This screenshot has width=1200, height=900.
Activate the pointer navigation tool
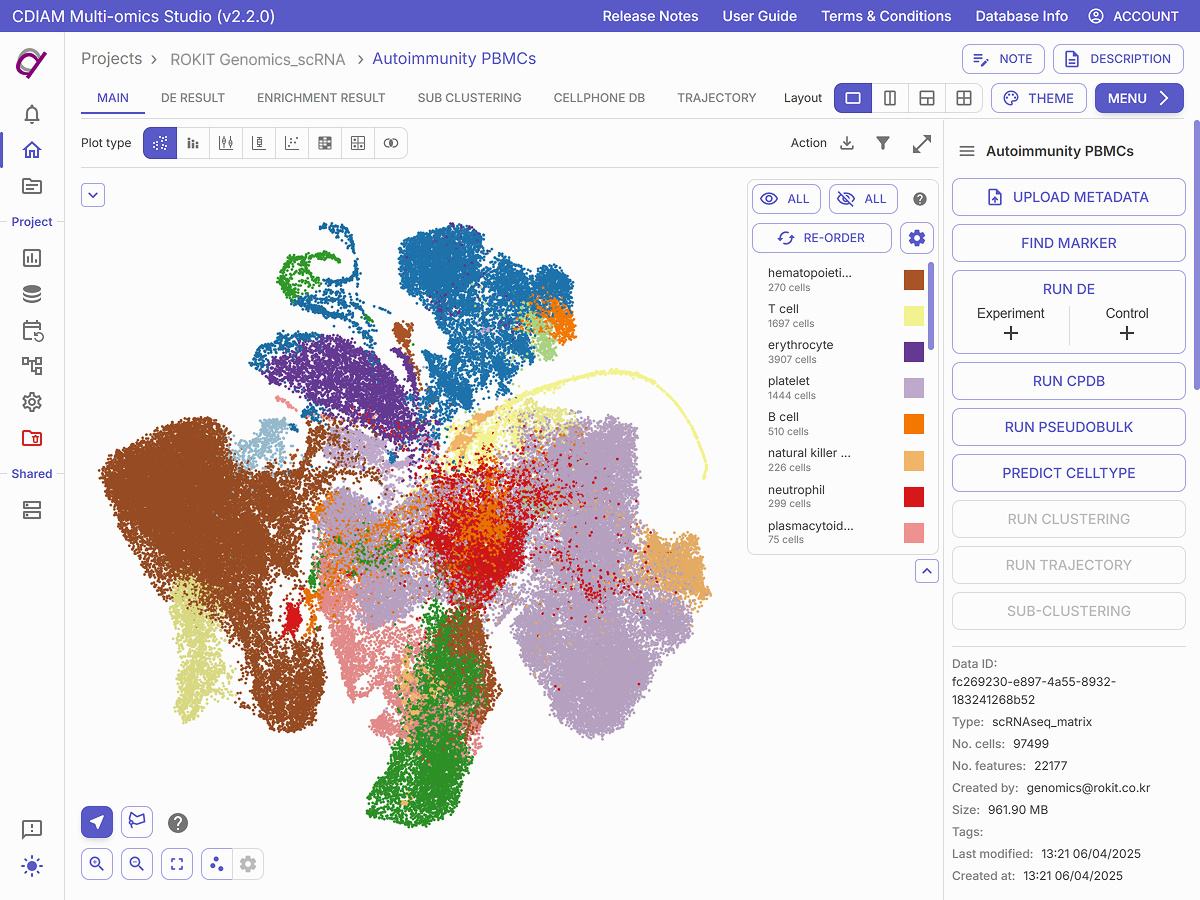(x=97, y=822)
